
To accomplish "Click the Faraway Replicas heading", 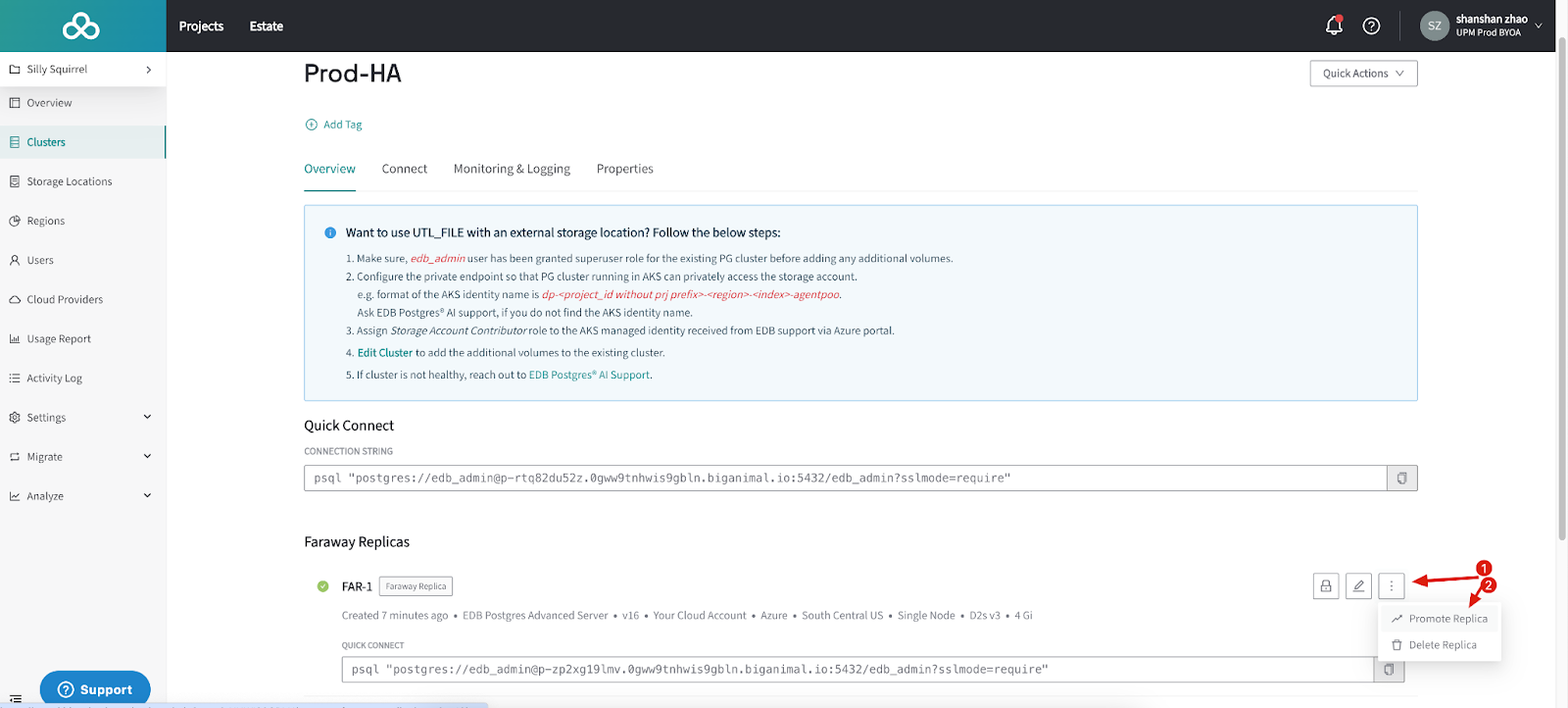I will 357,541.
